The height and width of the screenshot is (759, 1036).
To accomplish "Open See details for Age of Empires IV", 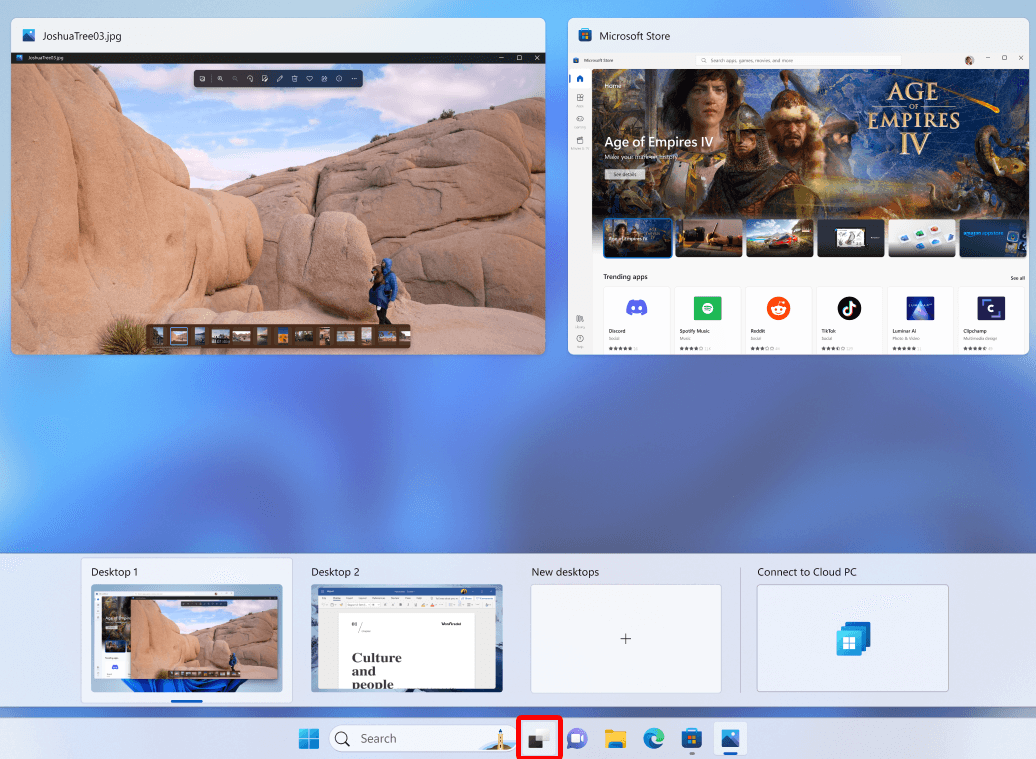I will (624, 173).
